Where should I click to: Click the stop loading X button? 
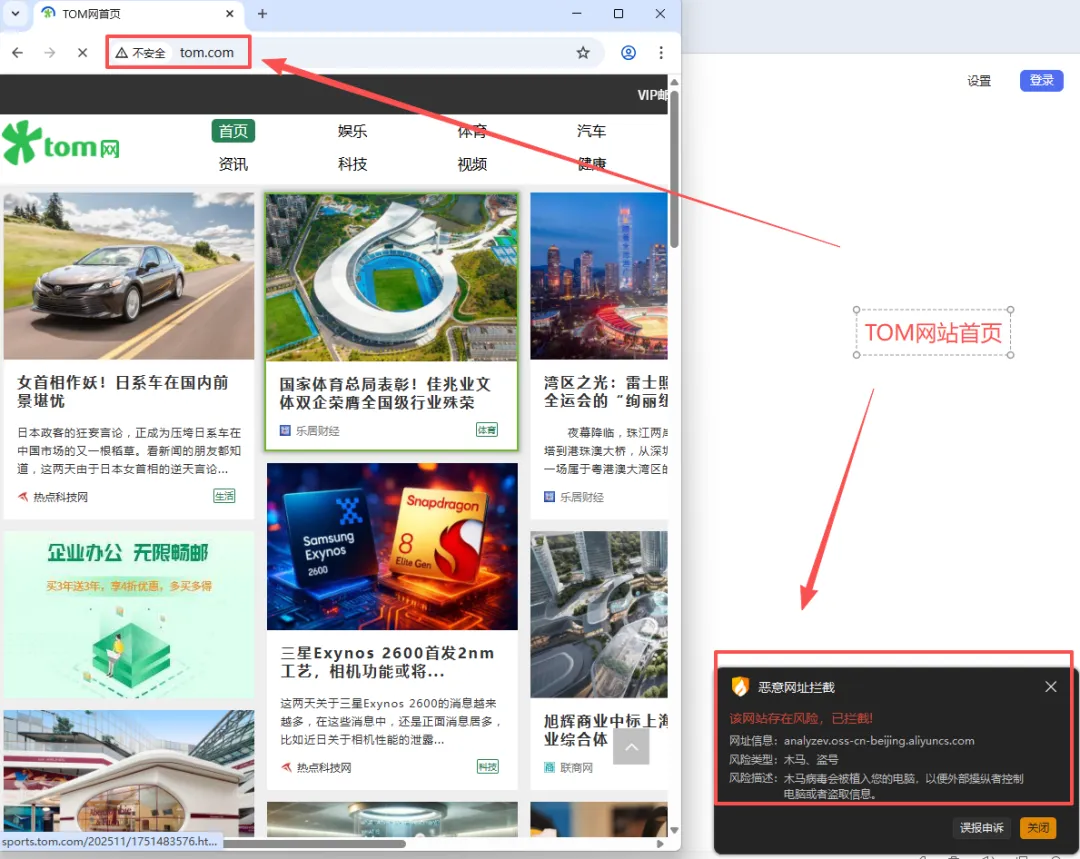[x=82, y=53]
